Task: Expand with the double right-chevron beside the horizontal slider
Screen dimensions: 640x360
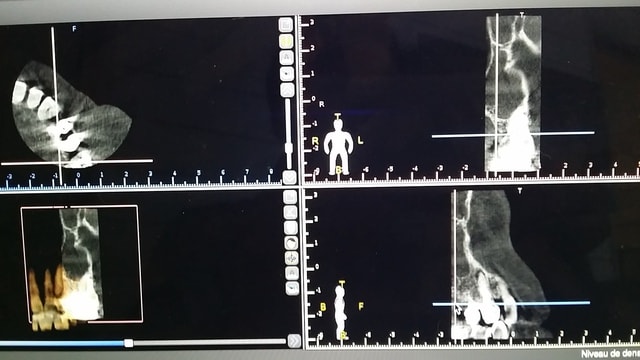Action: coord(294,340)
